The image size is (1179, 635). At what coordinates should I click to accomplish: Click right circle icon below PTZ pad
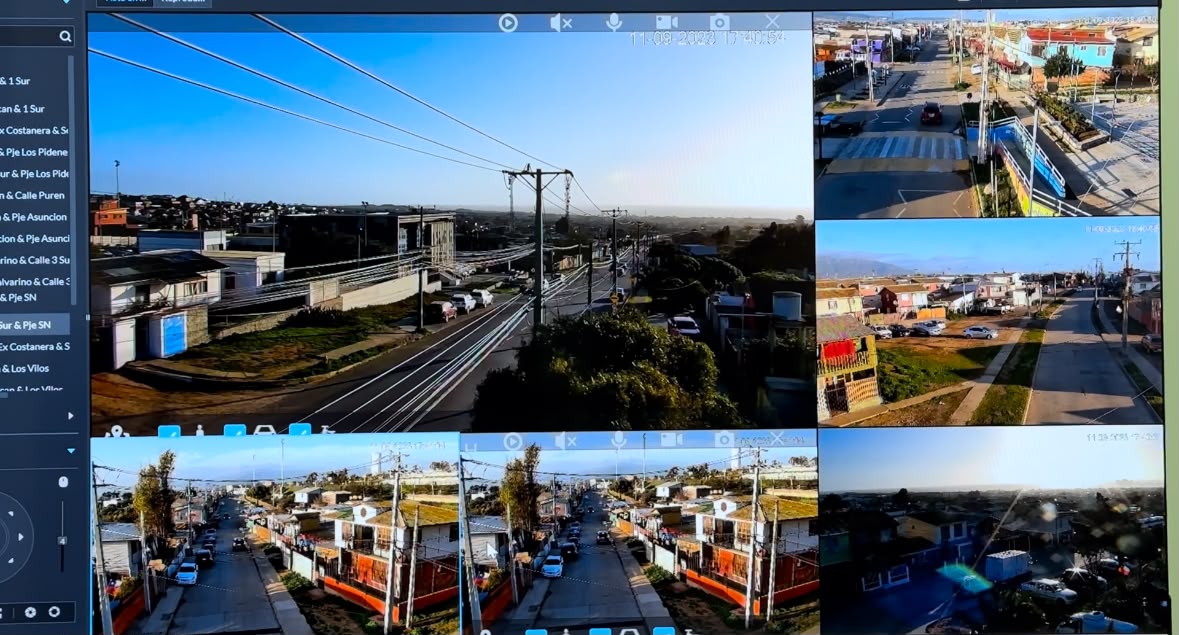click(54, 612)
